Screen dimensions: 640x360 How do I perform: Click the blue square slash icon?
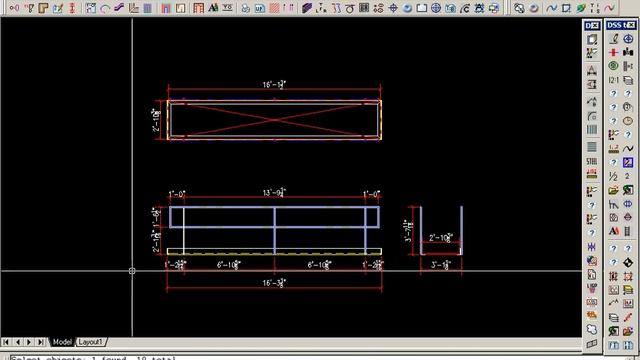pos(628,162)
